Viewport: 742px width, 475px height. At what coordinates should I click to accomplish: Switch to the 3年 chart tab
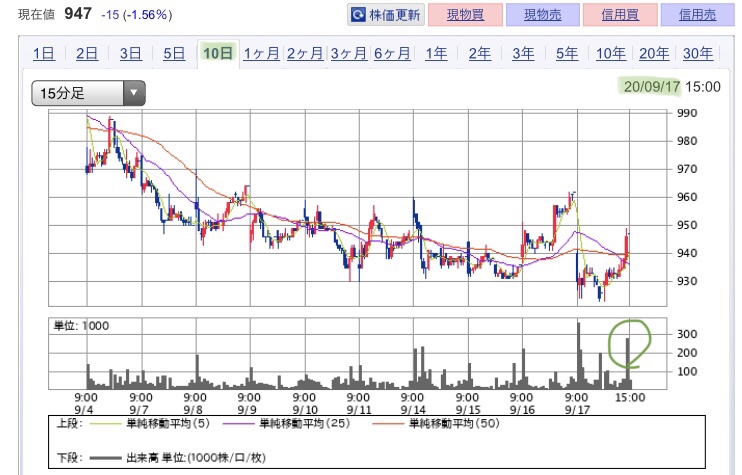coord(523,53)
